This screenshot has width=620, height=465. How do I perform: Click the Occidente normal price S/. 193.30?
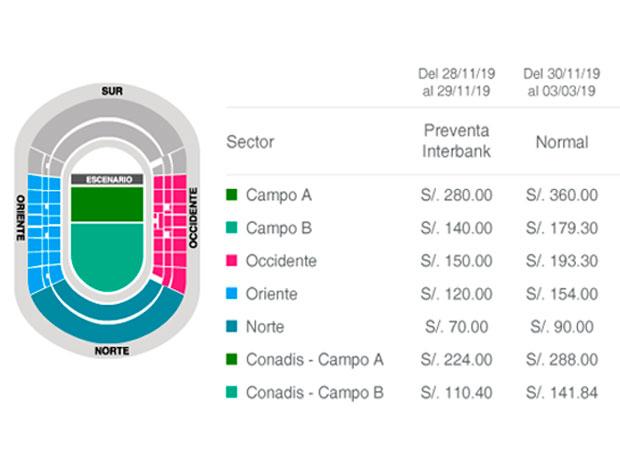pyautogui.click(x=562, y=261)
